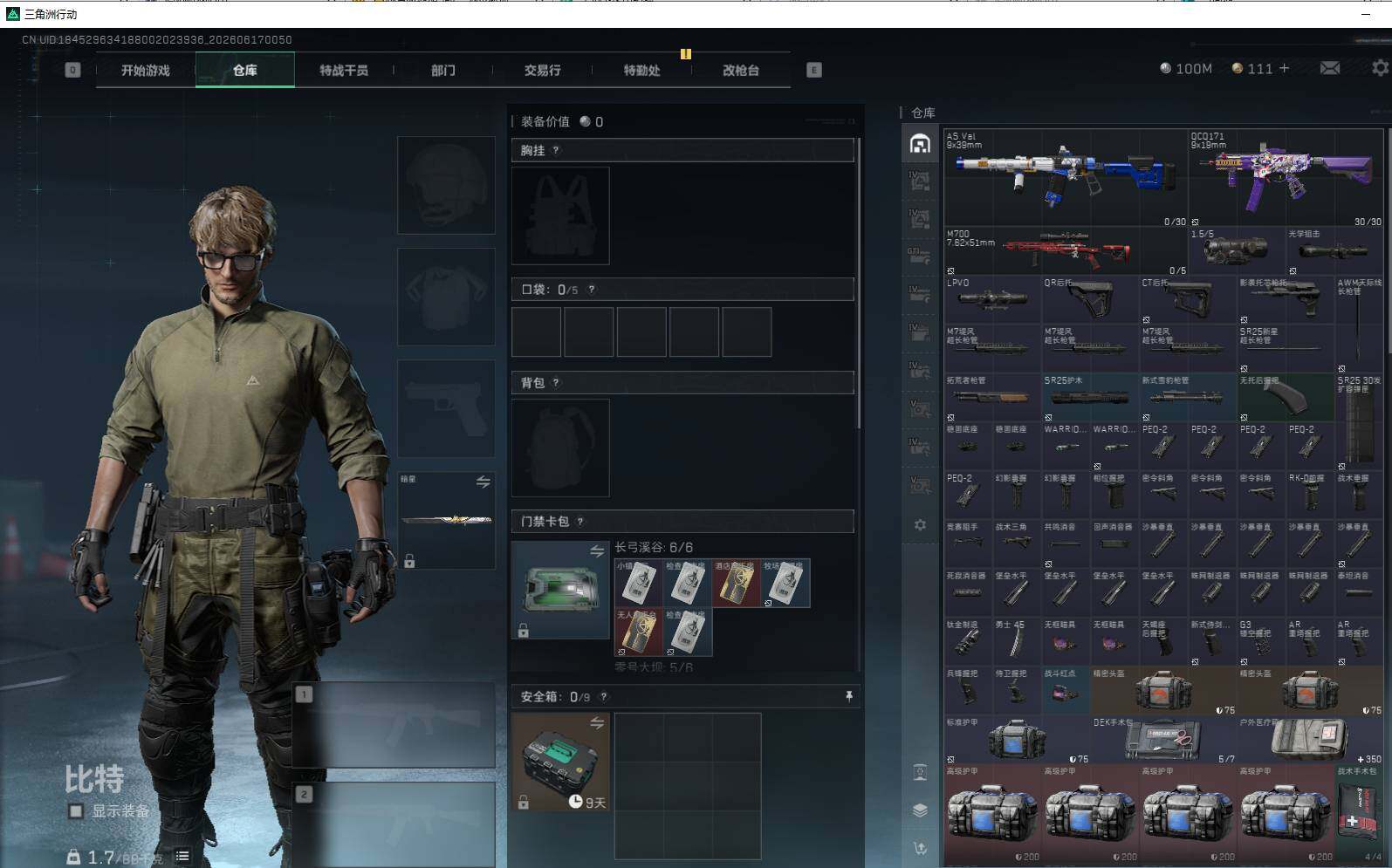Image resolution: width=1392 pixels, height=868 pixels.
Task: Open warehouse sidebar settings gear
Action: (920, 524)
